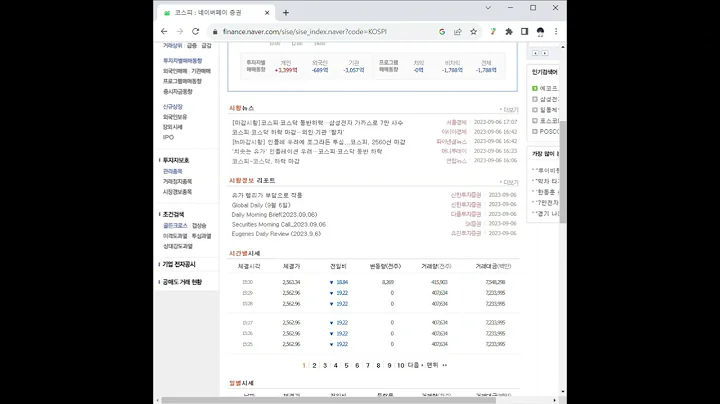Select the 조건검색 menu heading
Viewport: 720px width, 404px height.
click(173, 214)
